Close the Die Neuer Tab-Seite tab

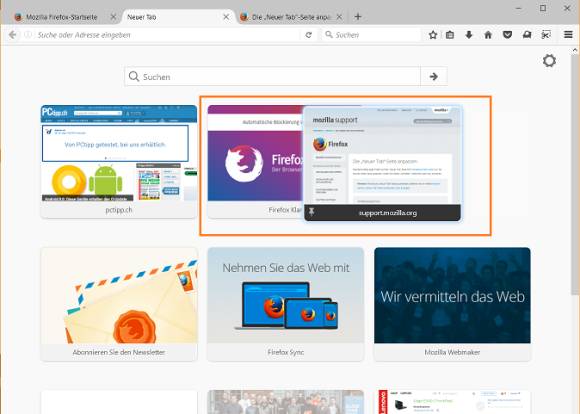point(339,17)
